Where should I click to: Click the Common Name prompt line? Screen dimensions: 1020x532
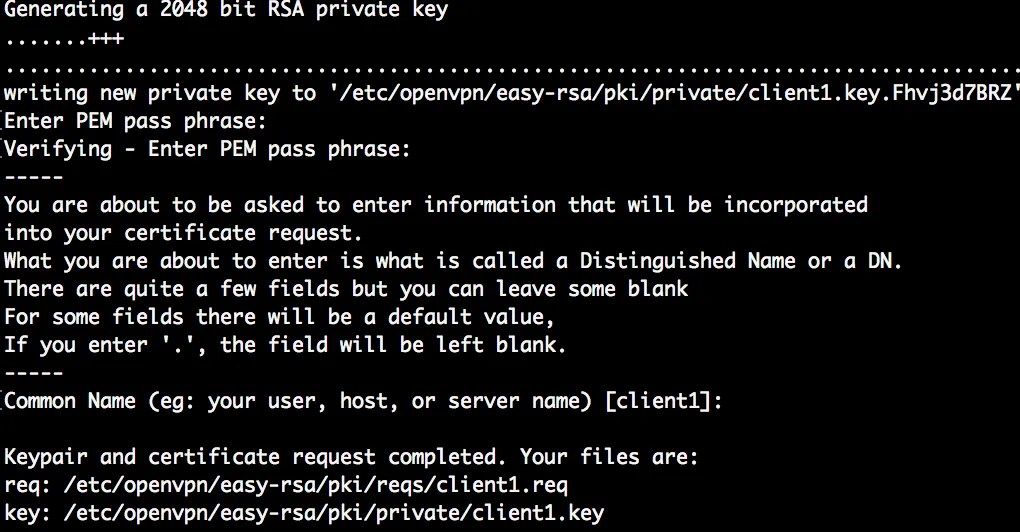[362, 401]
